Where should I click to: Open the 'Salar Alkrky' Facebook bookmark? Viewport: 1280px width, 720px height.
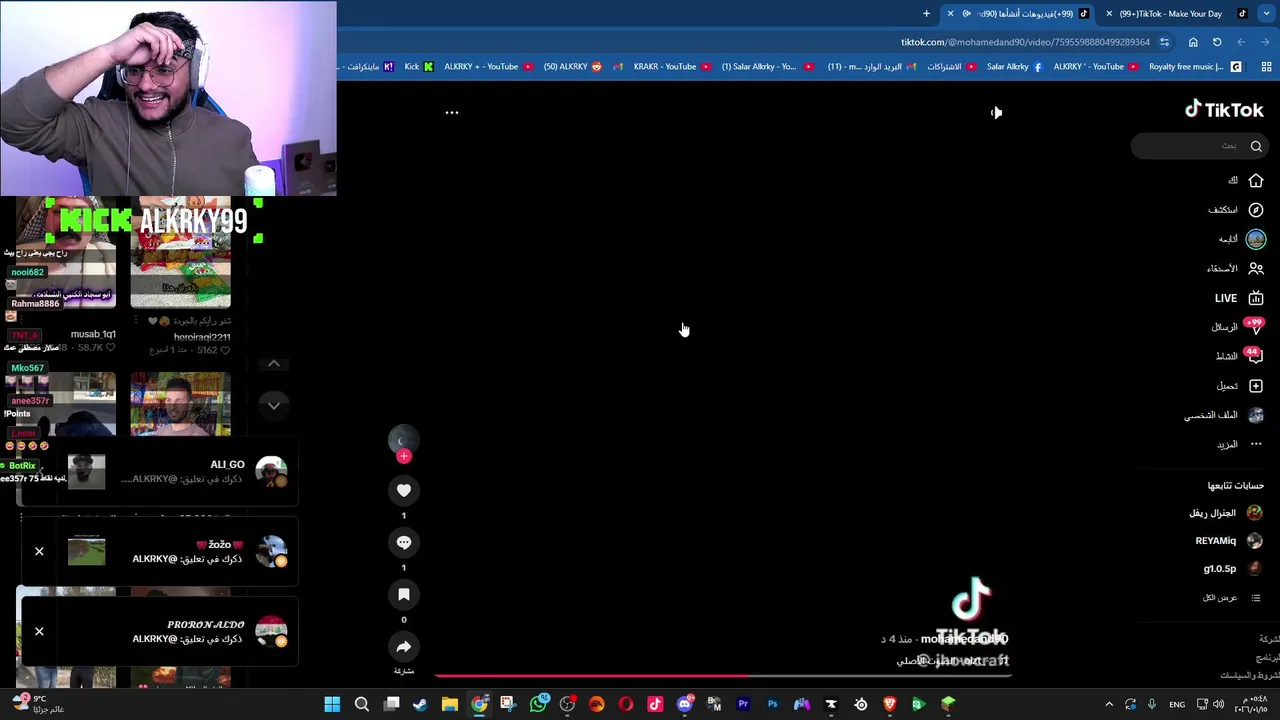point(1015,67)
